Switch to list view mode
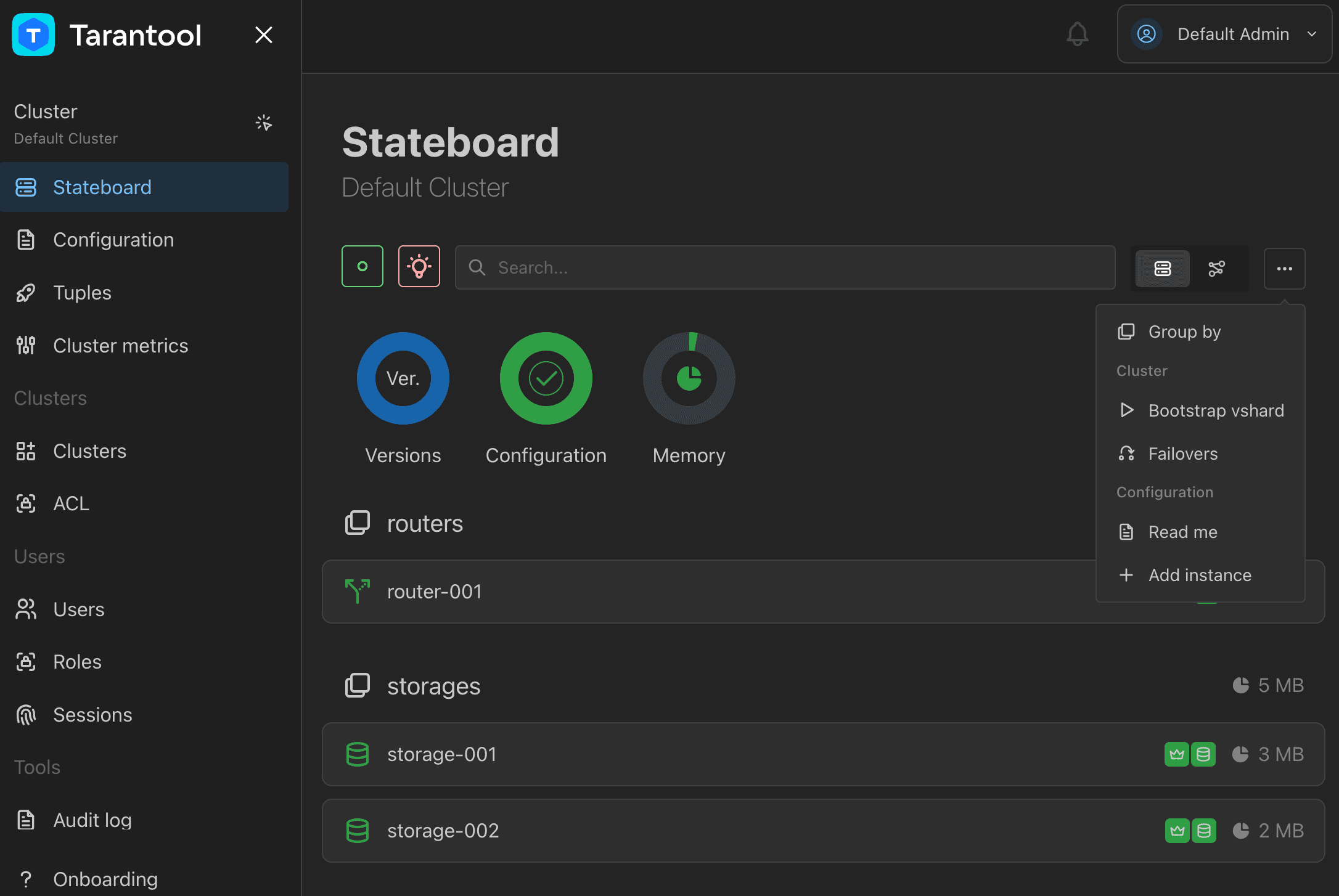Screen dimensions: 1339x896 coord(1163,269)
